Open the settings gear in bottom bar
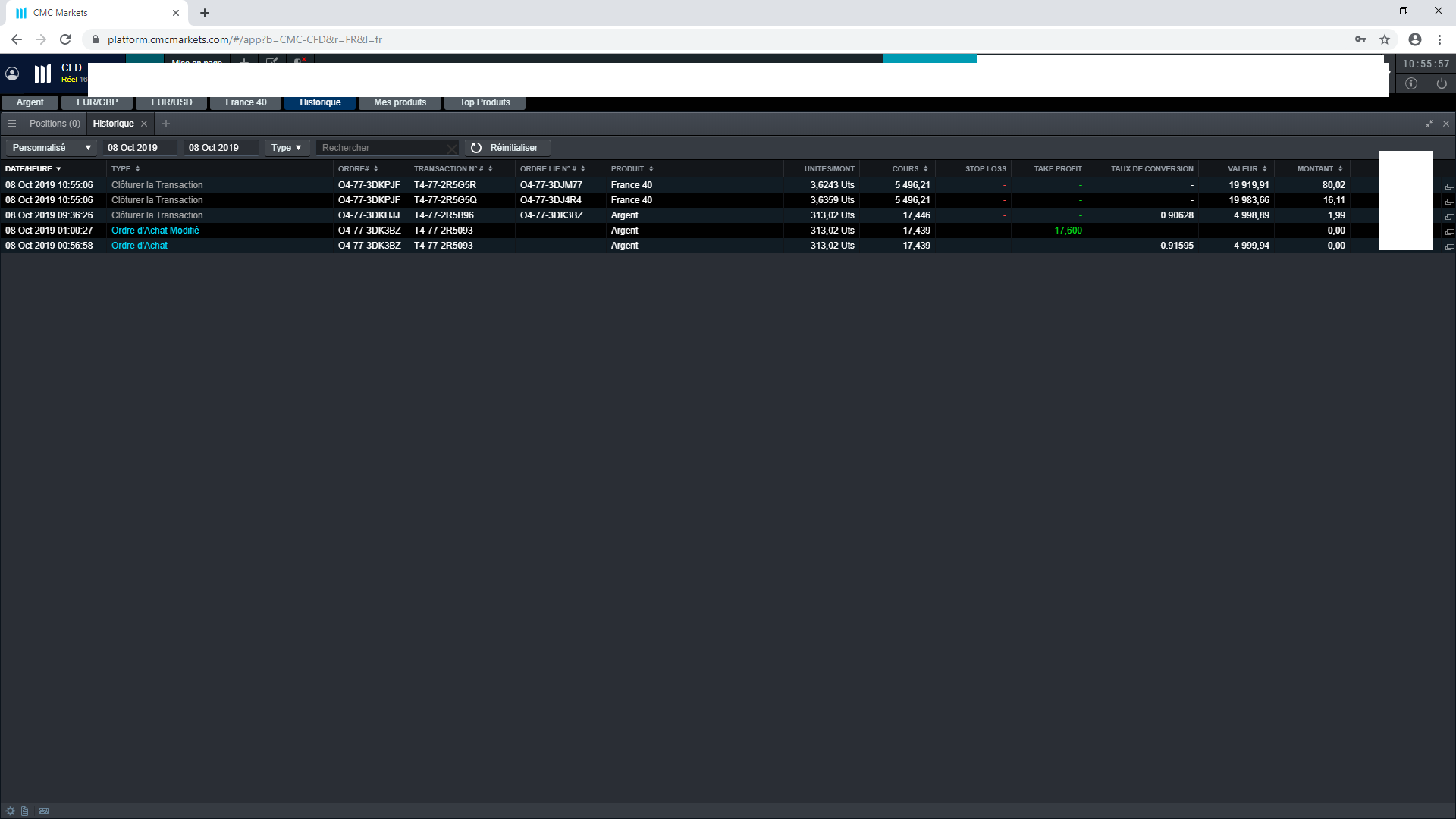The image size is (1456, 819). [11, 811]
